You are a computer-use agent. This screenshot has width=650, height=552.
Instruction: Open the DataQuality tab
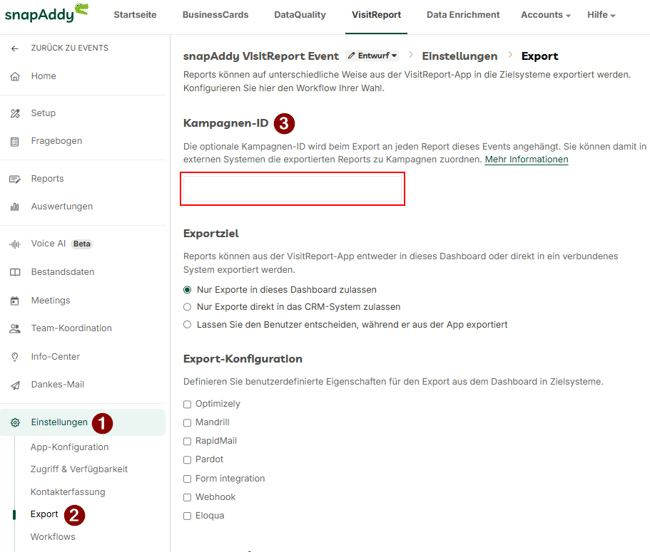(x=300, y=15)
